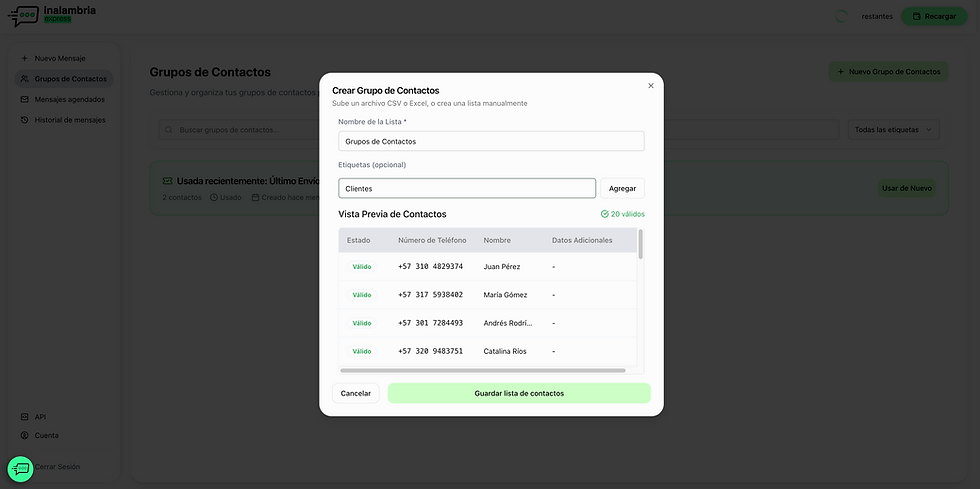Click the inalambria express logo icon
This screenshot has height=489, width=980.
point(23,16)
